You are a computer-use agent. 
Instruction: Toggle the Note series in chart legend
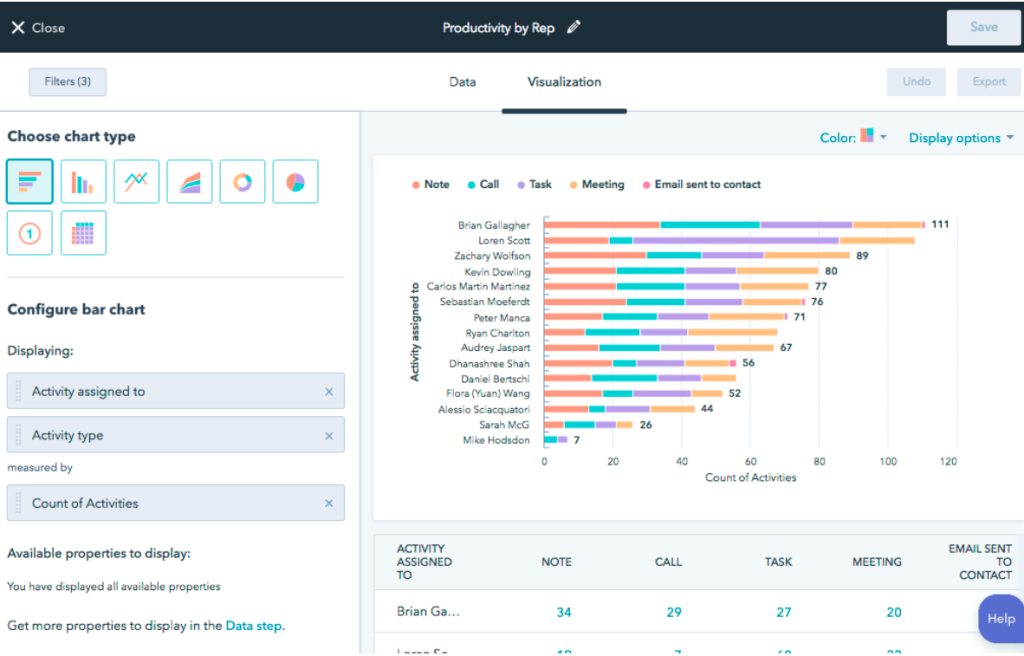(x=430, y=185)
